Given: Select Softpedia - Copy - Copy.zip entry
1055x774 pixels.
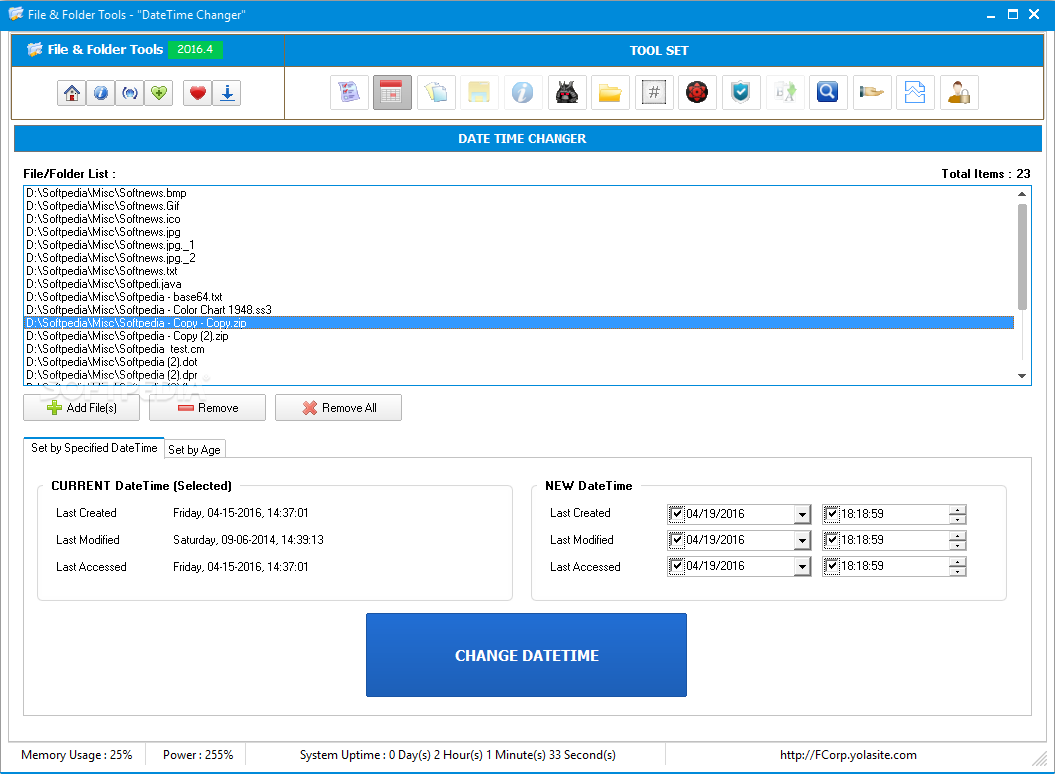Looking at the screenshot, I should pos(519,323).
